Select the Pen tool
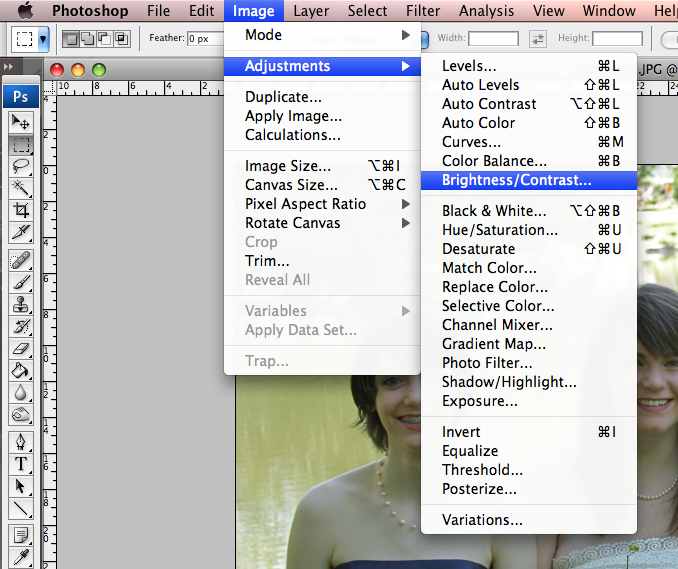 20,442
